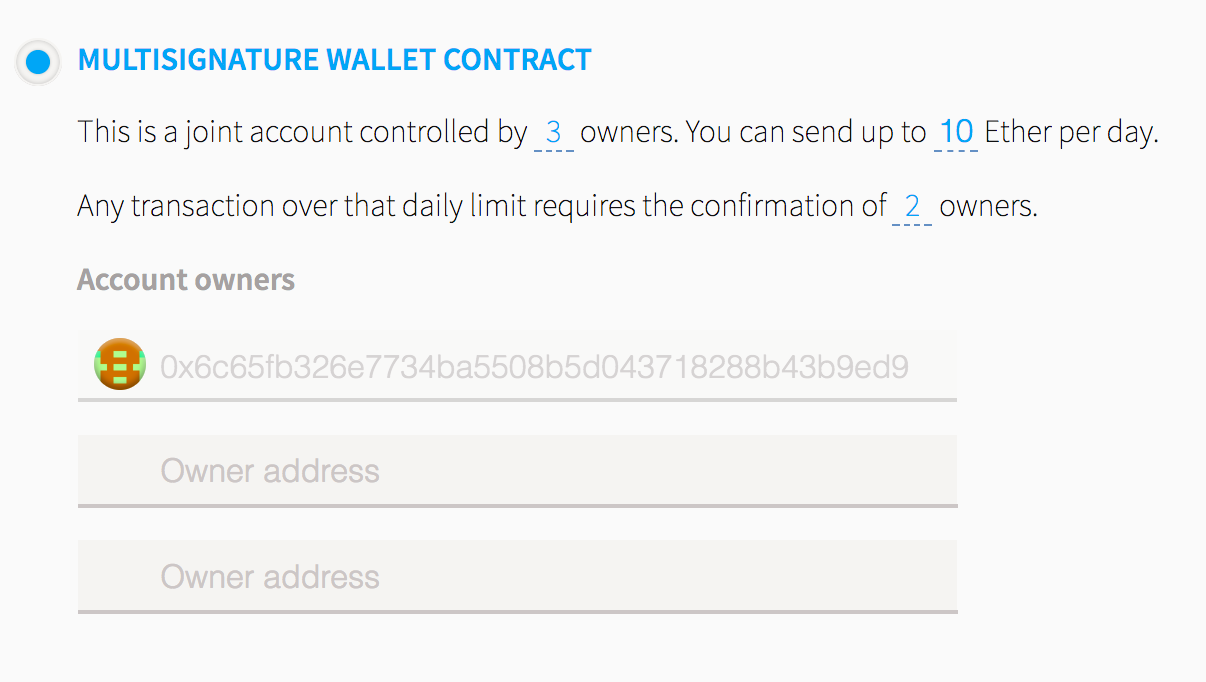Viewport: 1206px width, 682px height.
Task: Open the required confirmations selector showing 2
Action: [x=911, y=207]
